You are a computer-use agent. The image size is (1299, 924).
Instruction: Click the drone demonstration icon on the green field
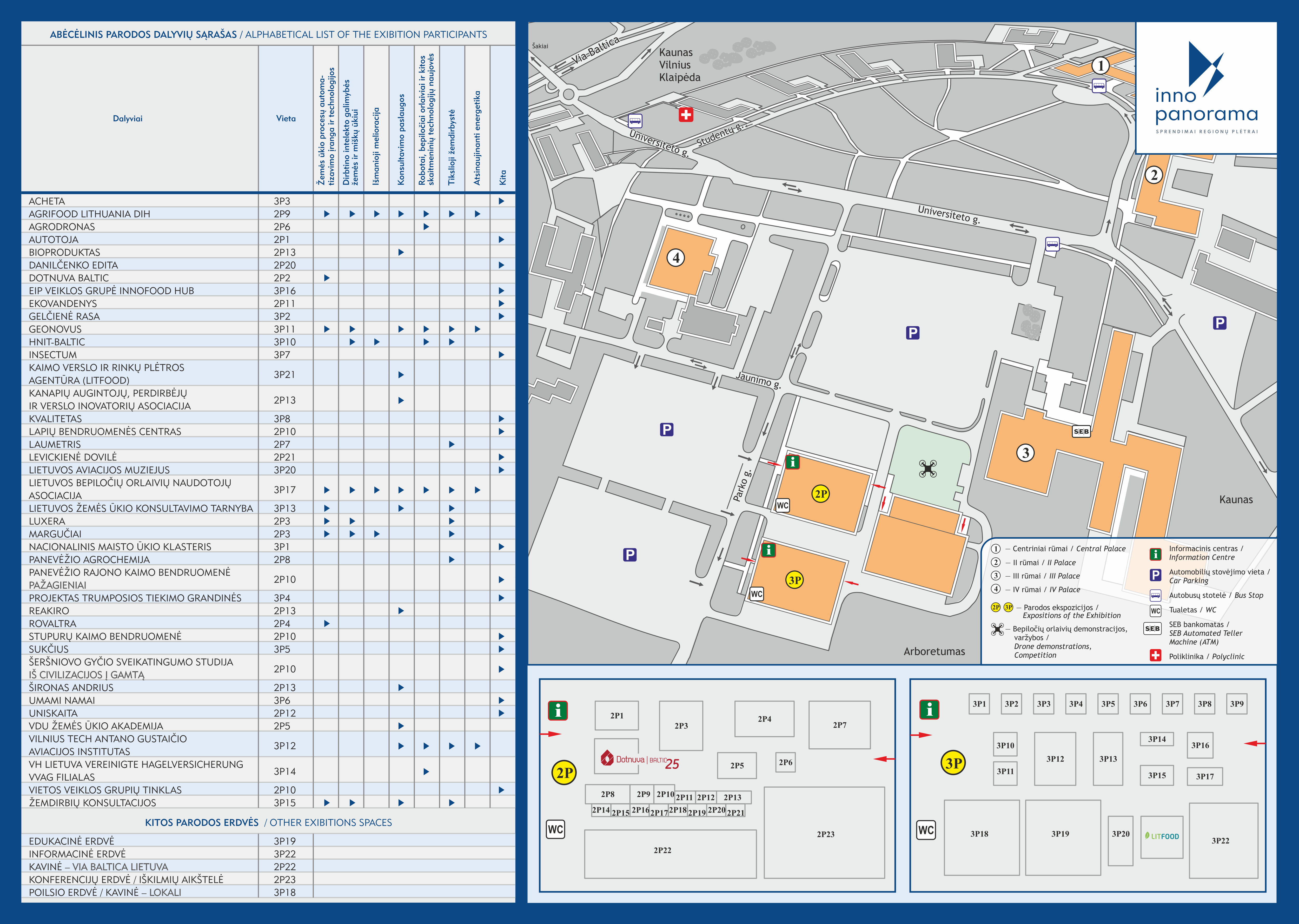pos(927,469)
